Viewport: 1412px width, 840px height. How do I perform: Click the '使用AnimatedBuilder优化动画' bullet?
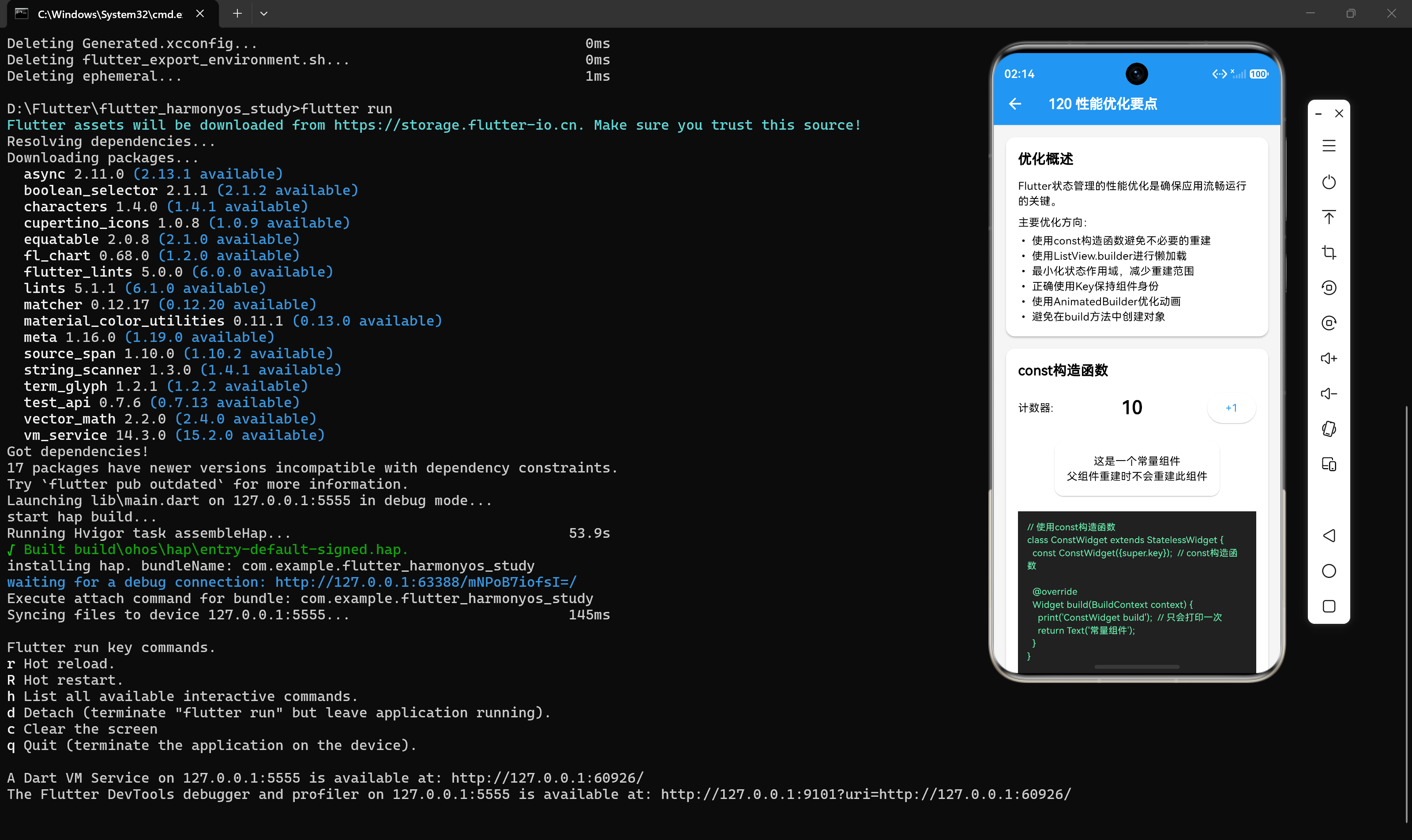(x=1106, y=302)
